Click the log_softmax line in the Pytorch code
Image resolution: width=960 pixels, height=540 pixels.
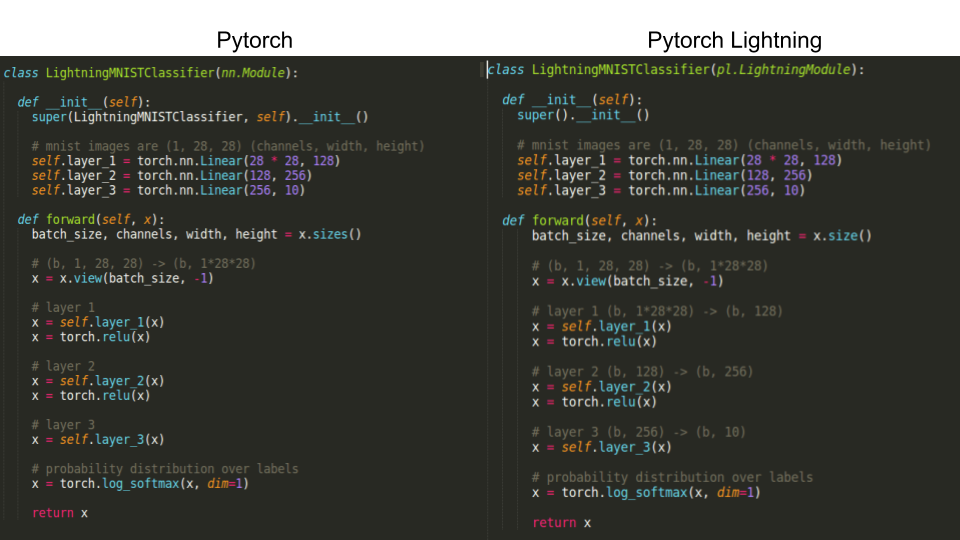[140, 484]
